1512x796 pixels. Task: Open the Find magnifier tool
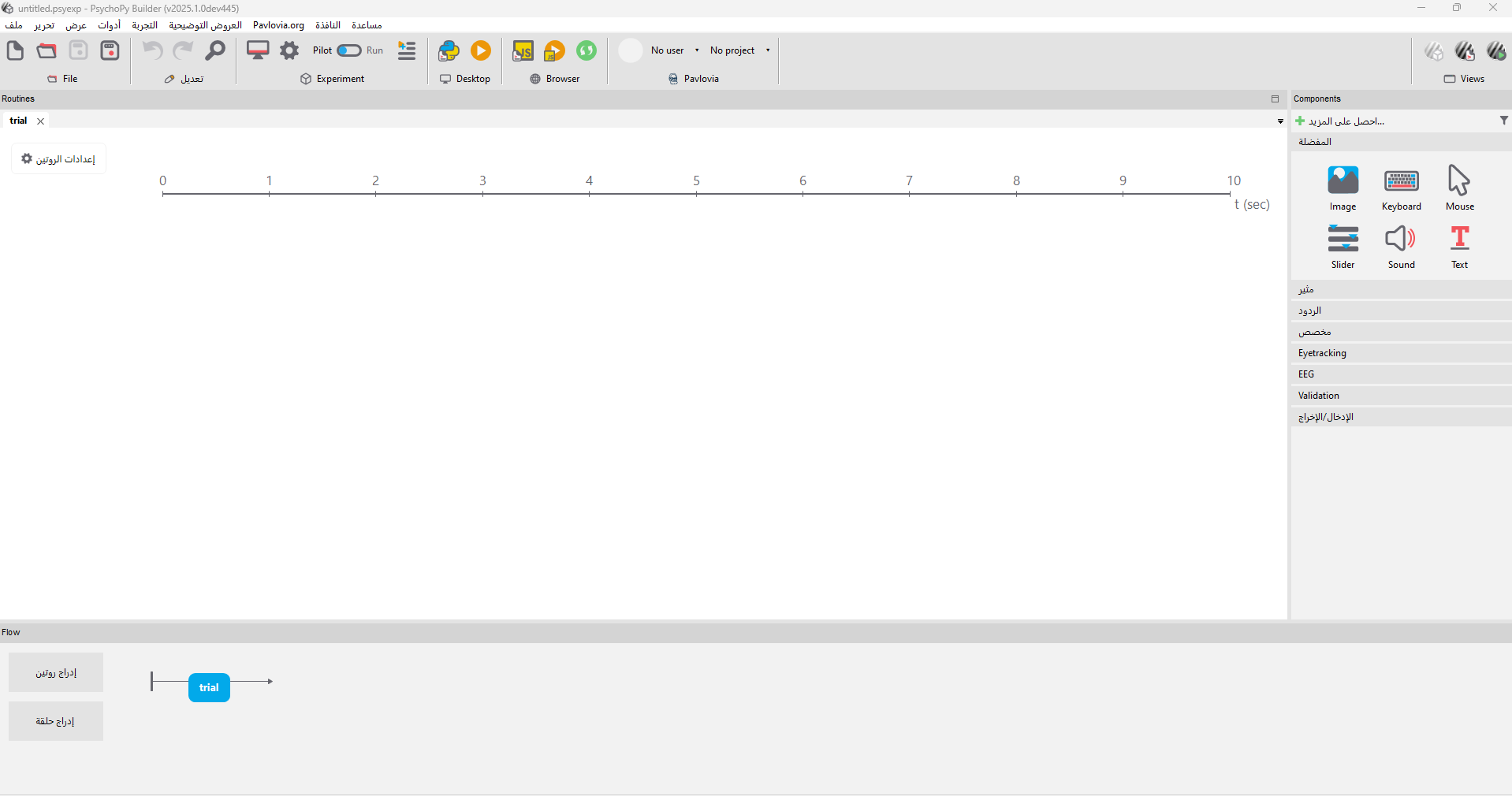coord(214,51)
